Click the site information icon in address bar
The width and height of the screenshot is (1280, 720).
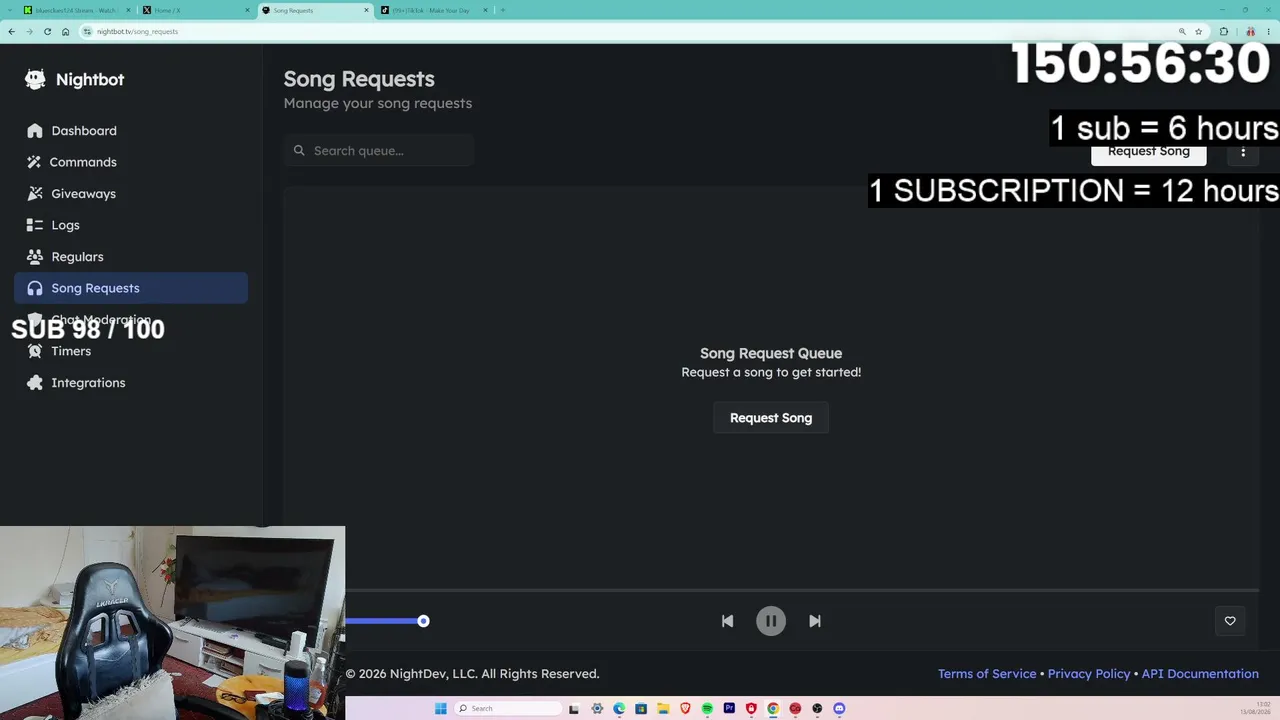(x=87, y=32)
